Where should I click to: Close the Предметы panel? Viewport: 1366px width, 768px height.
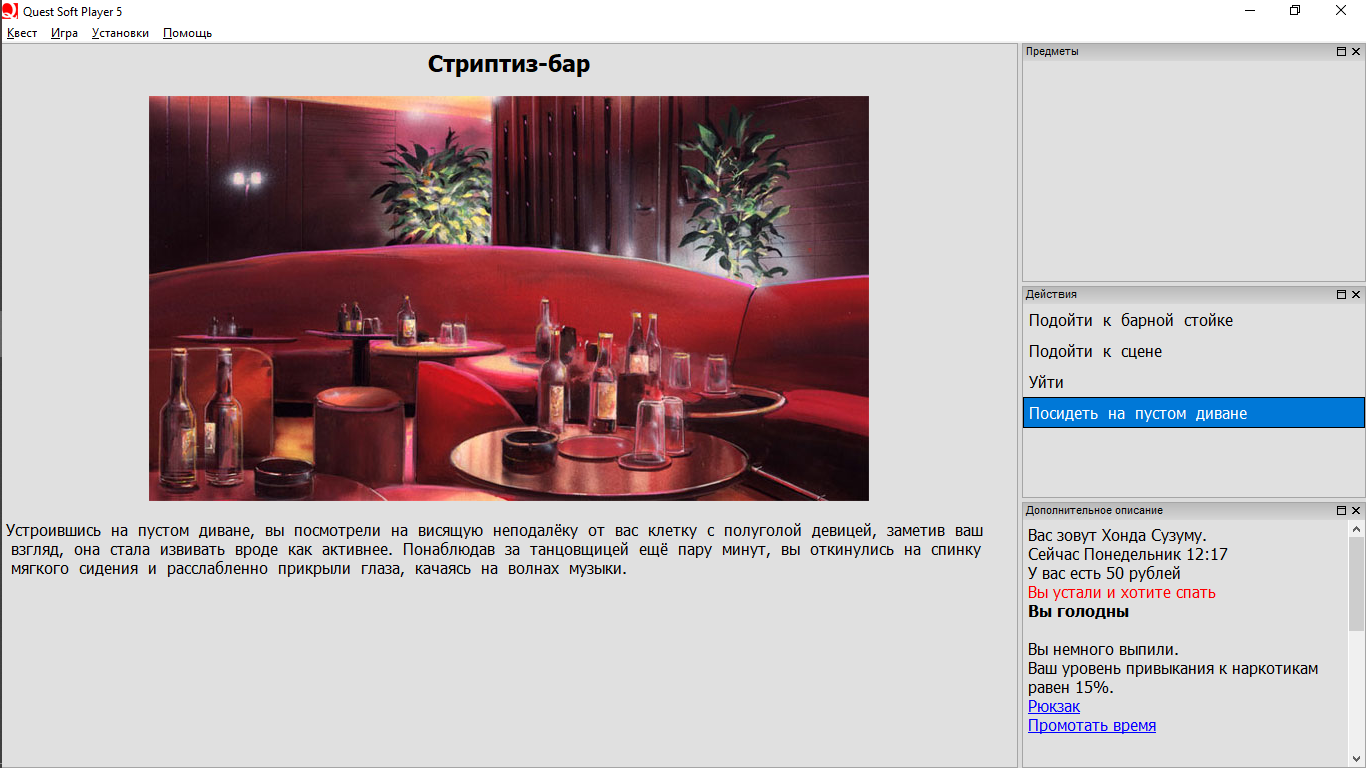pos(1356,51)
